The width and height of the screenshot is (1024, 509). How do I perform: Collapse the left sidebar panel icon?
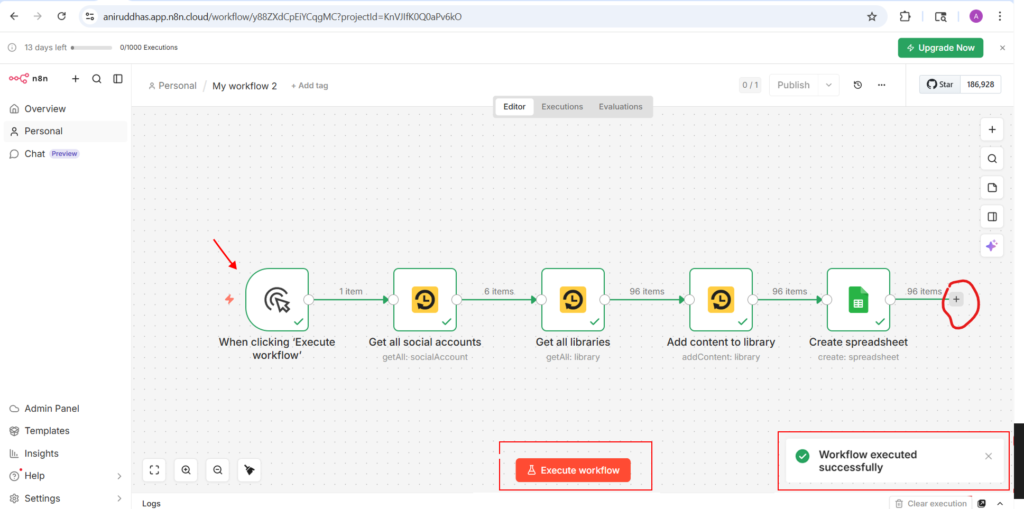(x=118, y=78)
